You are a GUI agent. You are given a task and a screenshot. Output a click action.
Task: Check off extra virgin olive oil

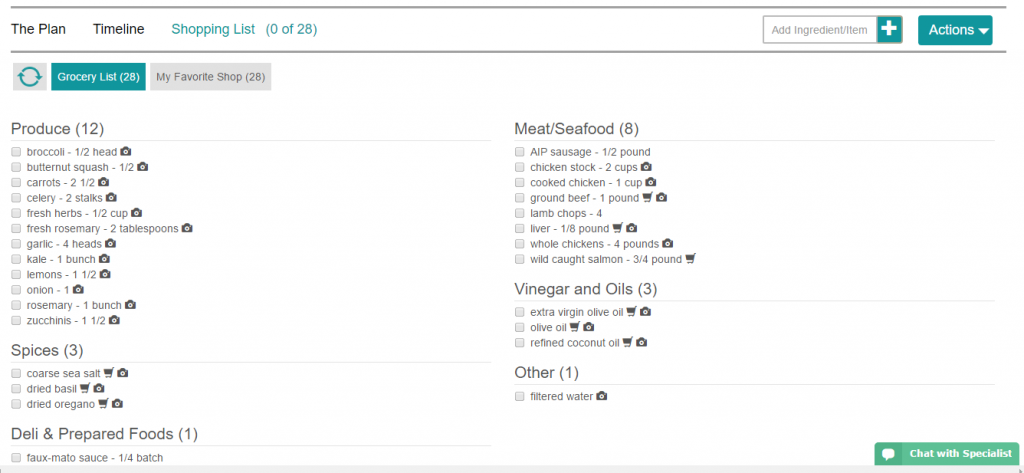520,312
